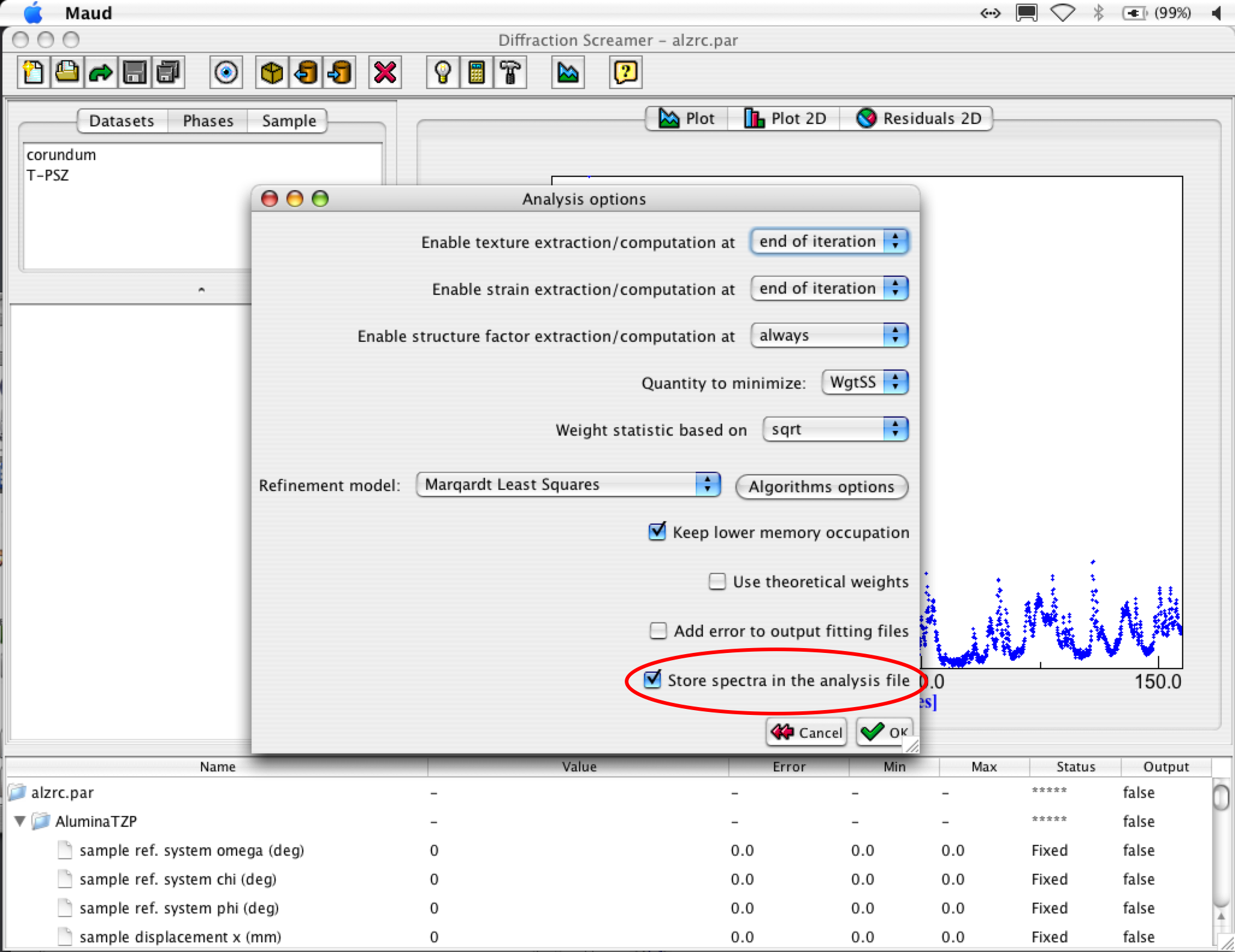
Task: Click the calculator compute icon
Action: [x=476, y=73]
